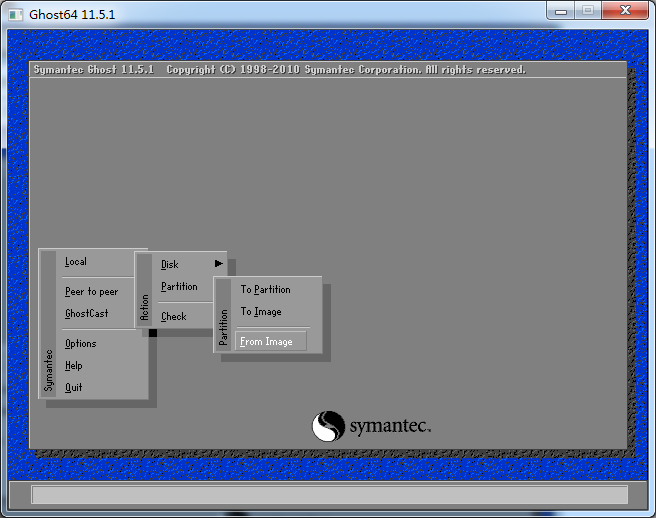Select Disk in Action menu
The width and height of the screenshot is (656, 518).
[x=169, y=264]
